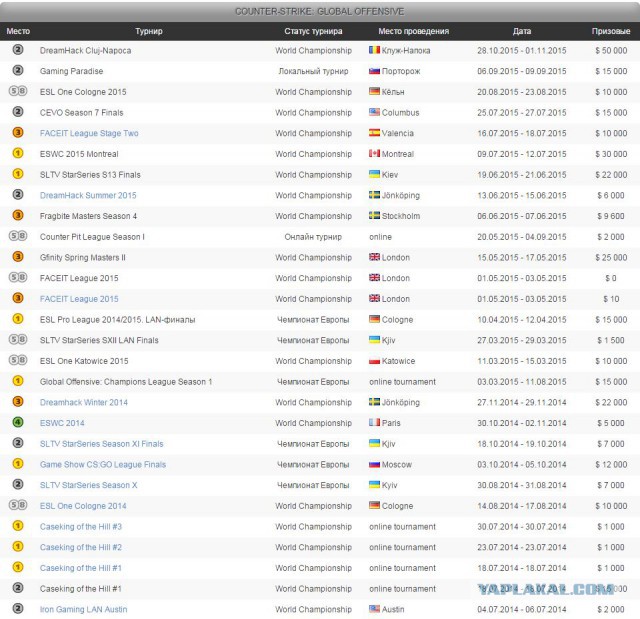The height and width of the screenshot is (619, 640).
Task: Click the Polish flag next to Katowice
Action: [374, 361]
